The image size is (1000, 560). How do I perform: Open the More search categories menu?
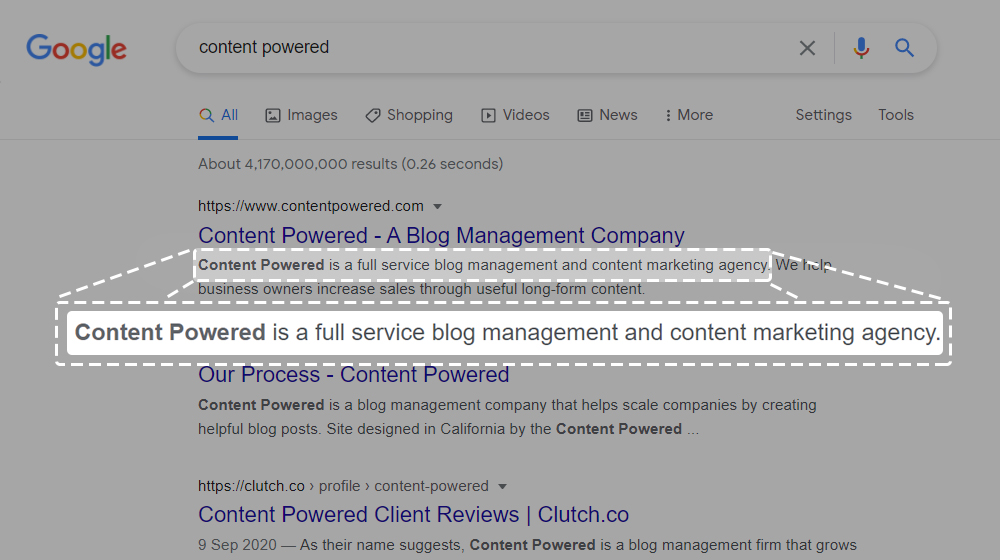pyautogui.click(x=689, y=115)
